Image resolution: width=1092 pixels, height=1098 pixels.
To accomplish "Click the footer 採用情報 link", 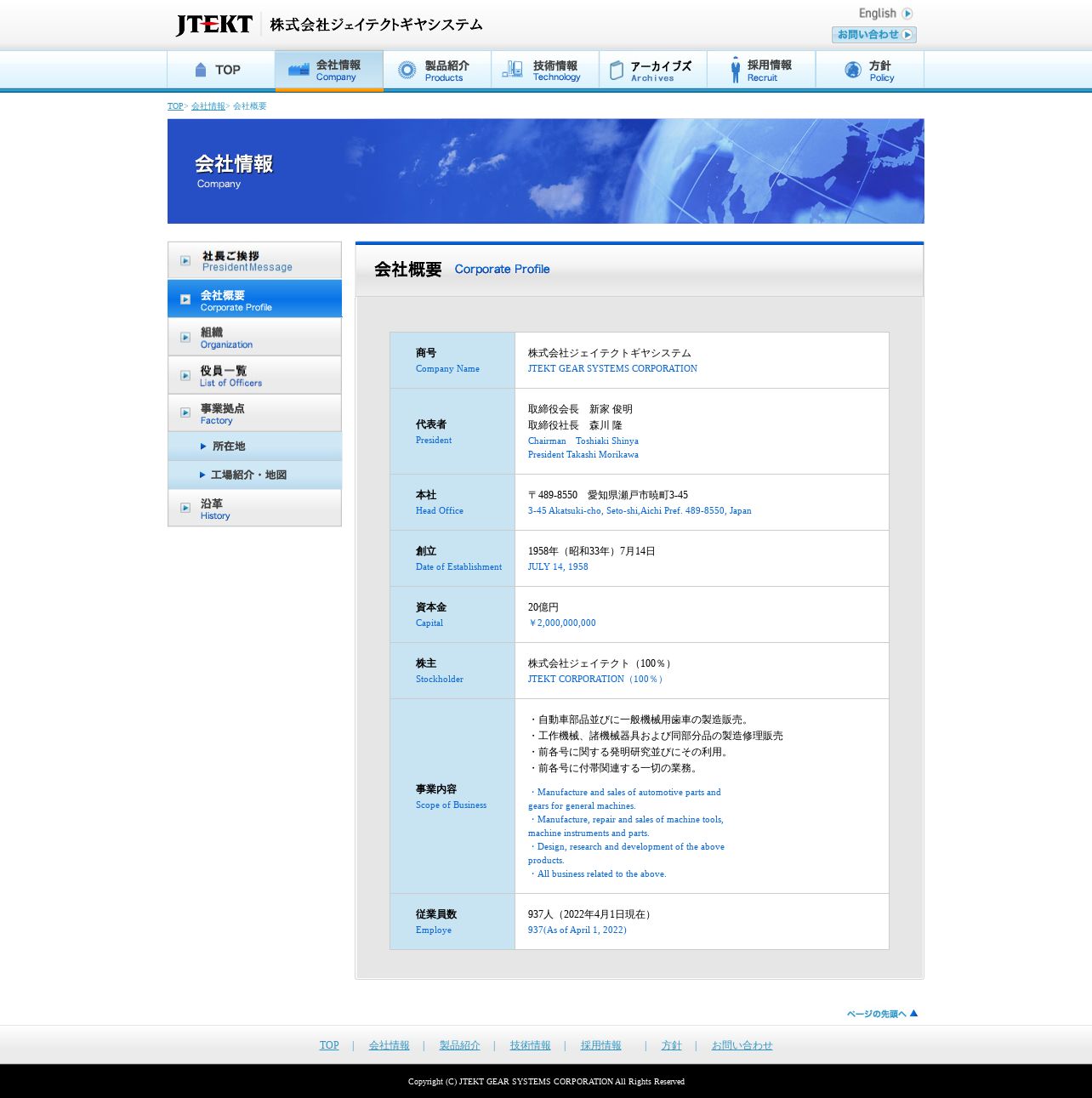I will pos(601,1045).
